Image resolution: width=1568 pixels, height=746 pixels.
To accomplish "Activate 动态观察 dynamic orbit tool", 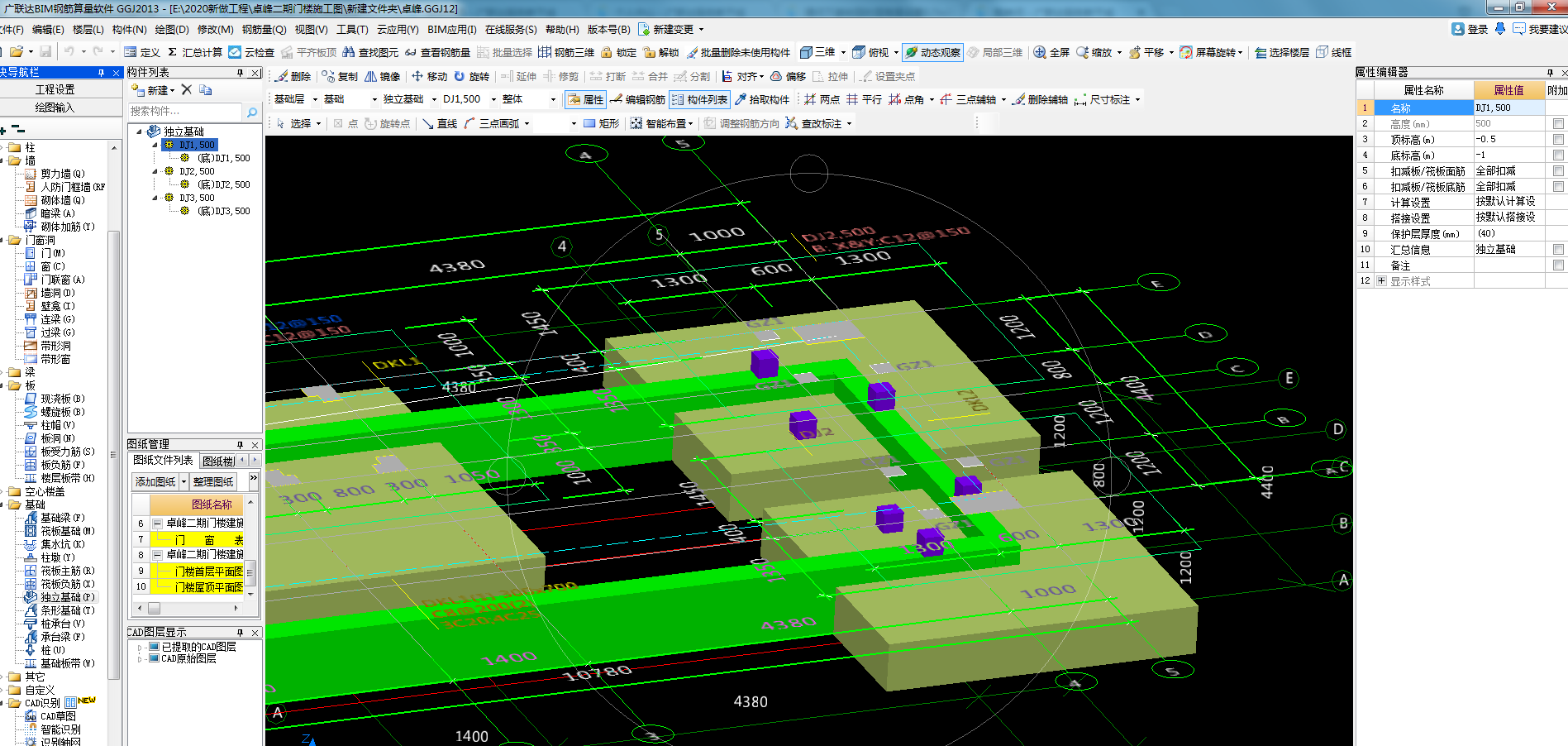I will pos(932,52).
